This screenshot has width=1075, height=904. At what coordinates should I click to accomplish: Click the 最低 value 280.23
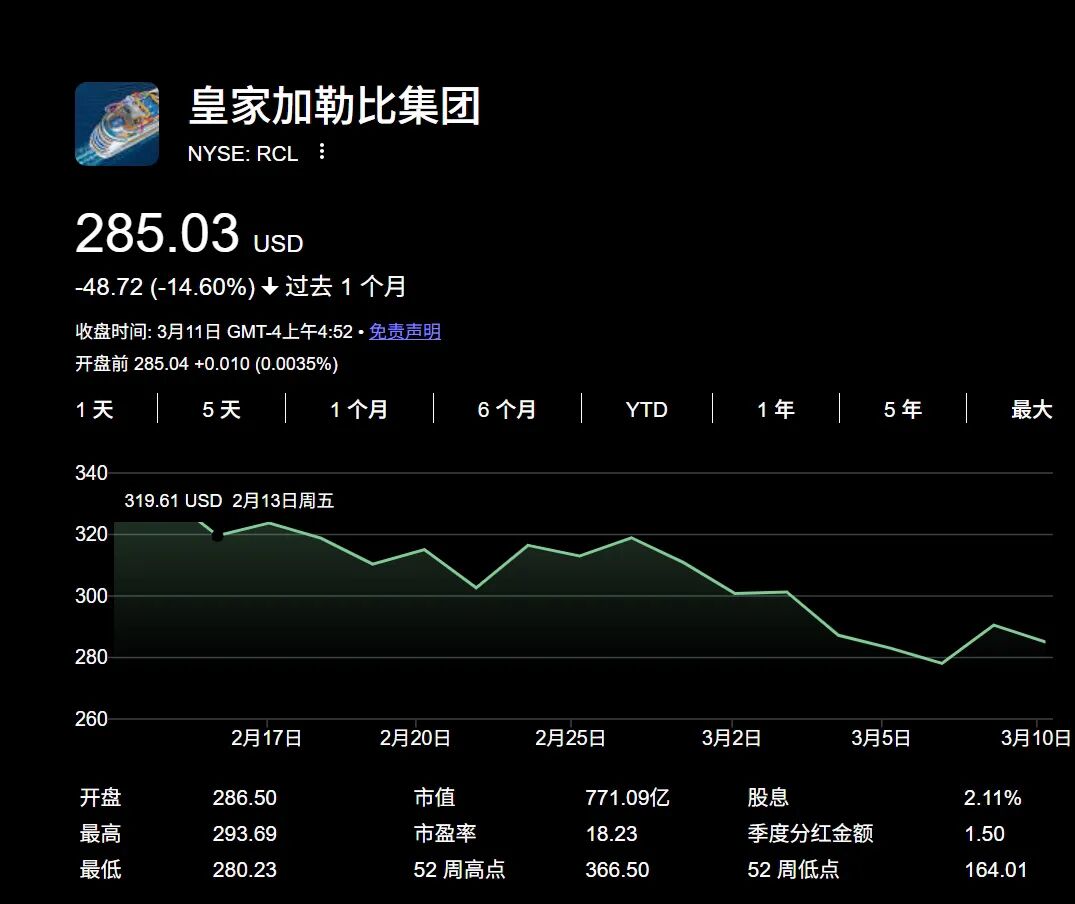(x=245, y=870)
